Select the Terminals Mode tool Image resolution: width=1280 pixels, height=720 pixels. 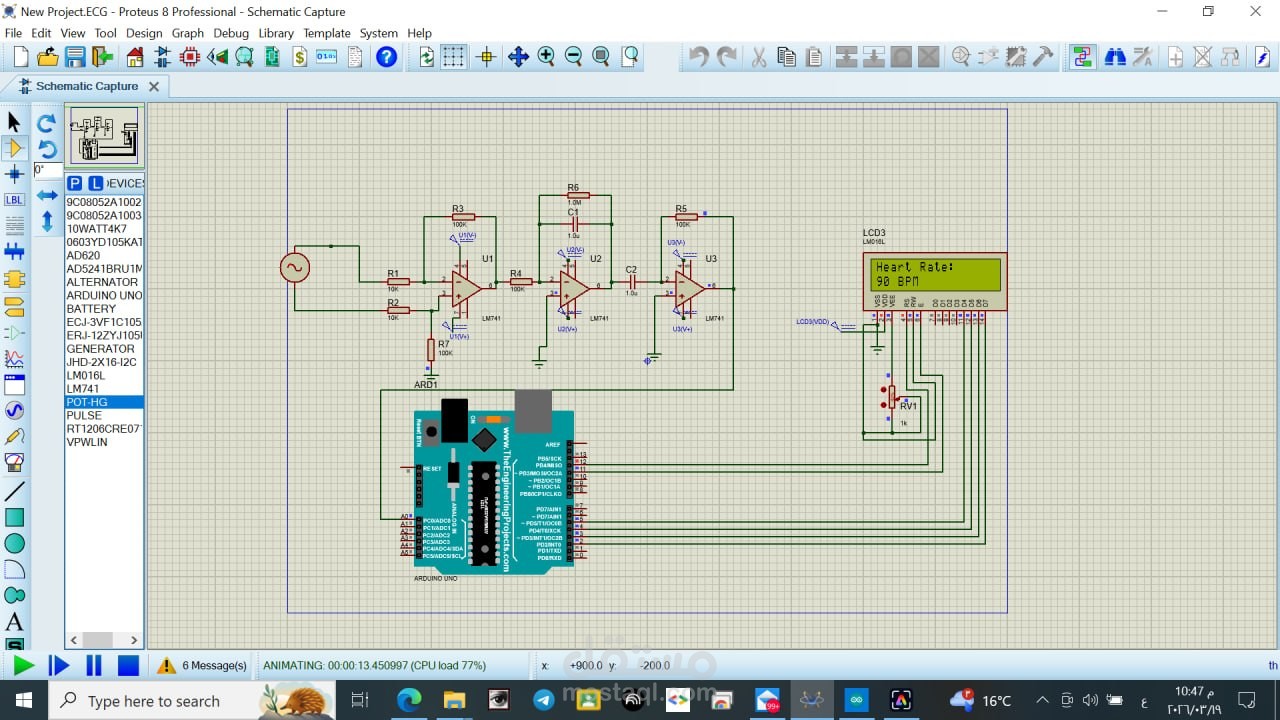14,305
